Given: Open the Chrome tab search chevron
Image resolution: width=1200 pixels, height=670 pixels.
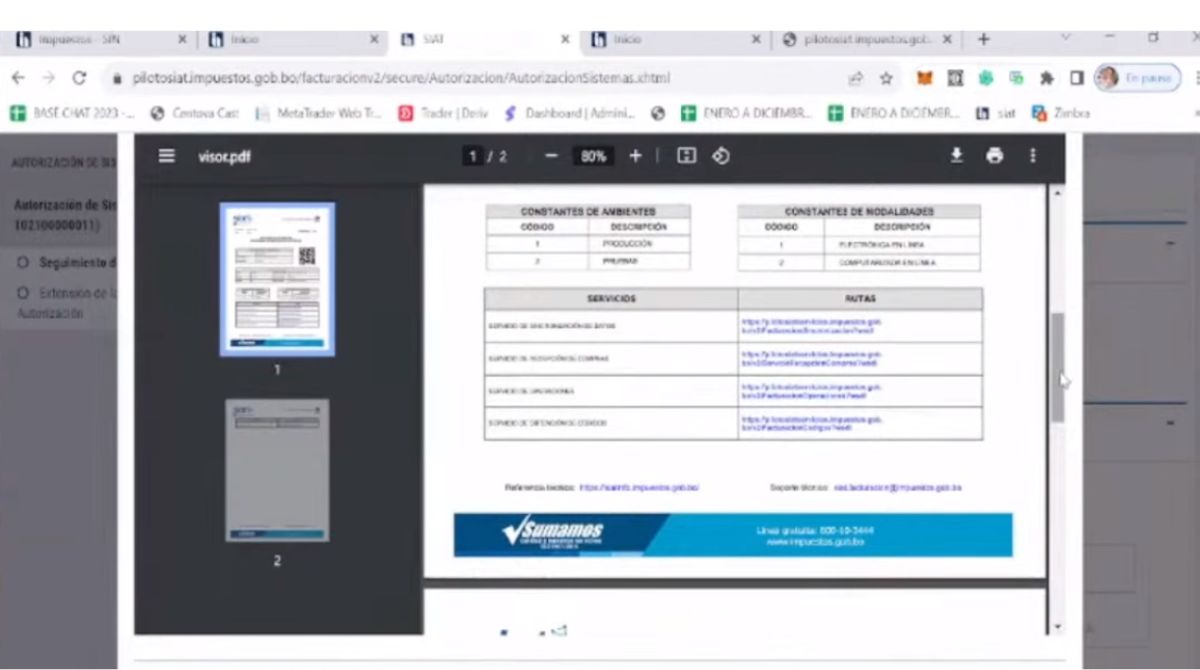Looking at the screenshot, I should (1064, 39).
